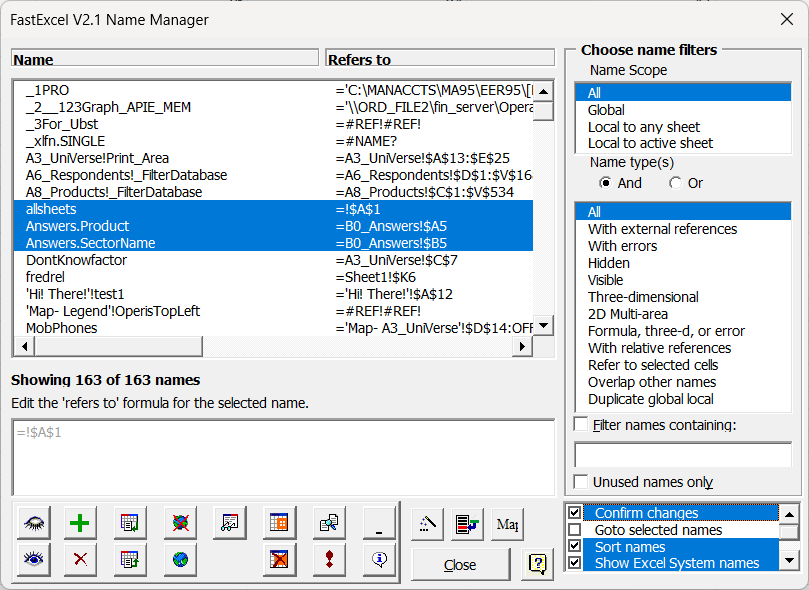Select Local to any sheet scope
Viewport: 809px width, 590px height.
(683, 127)
